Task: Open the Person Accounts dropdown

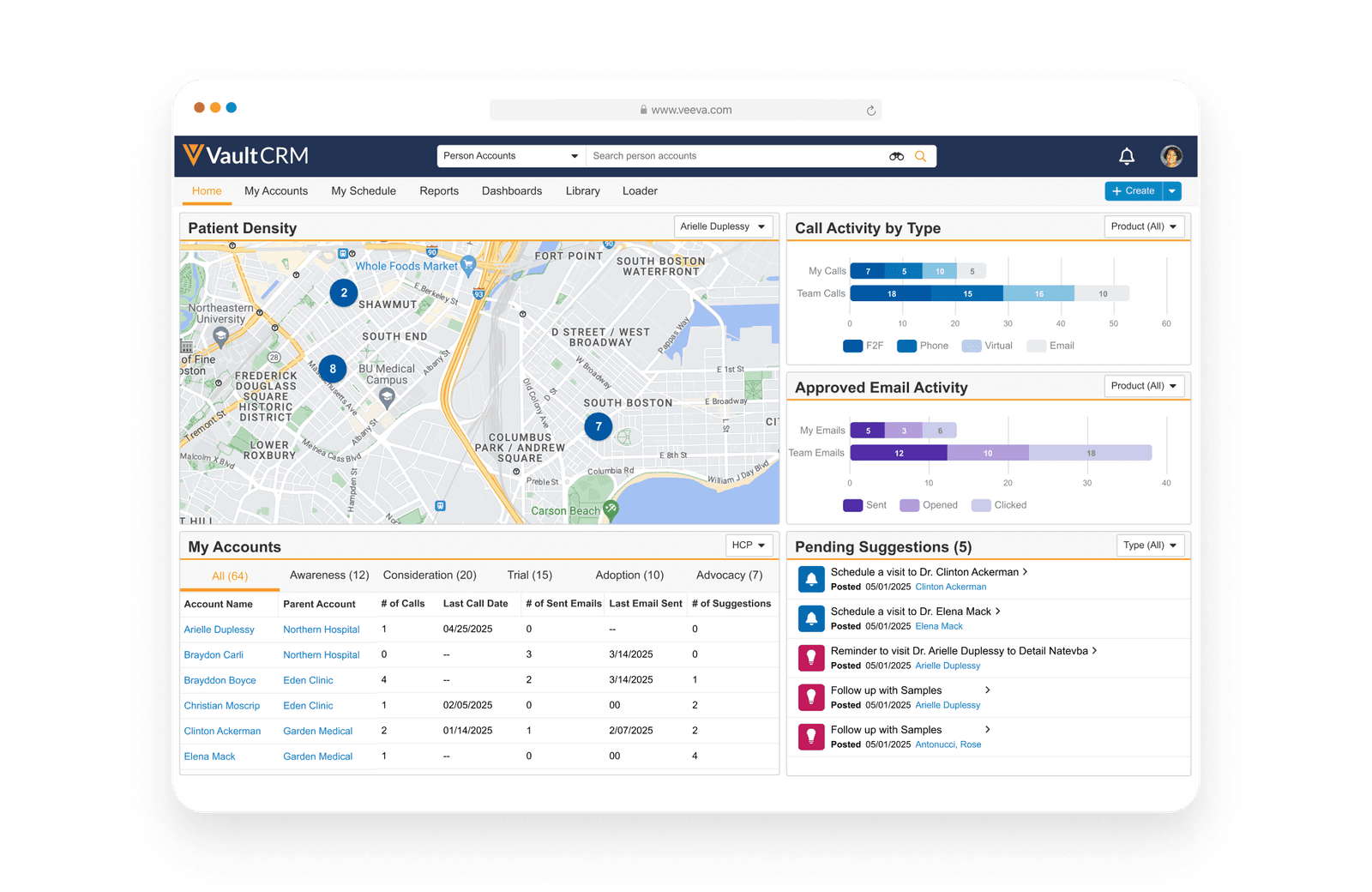Action: point(510,156)
